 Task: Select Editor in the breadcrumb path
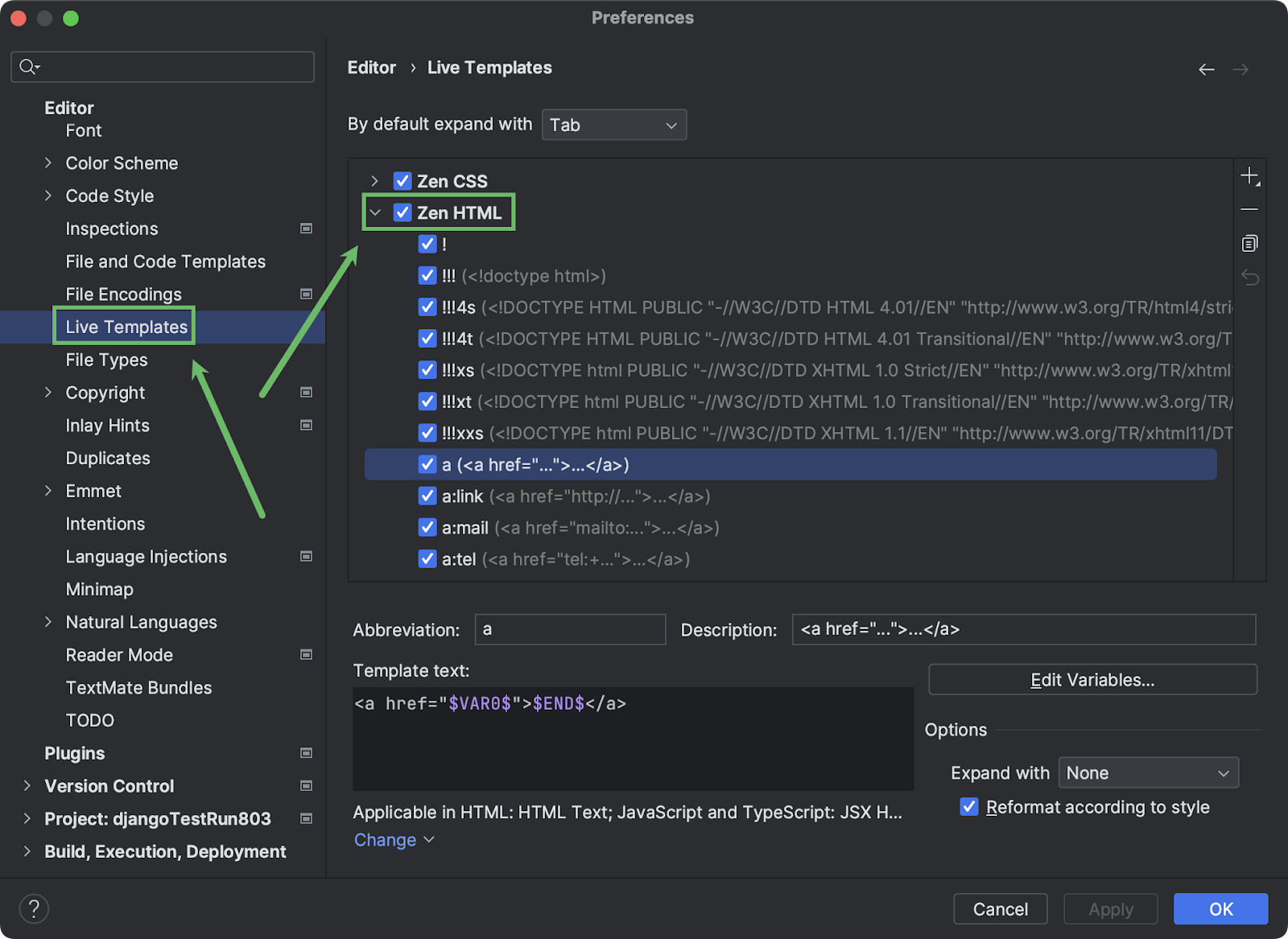point(371,68)
